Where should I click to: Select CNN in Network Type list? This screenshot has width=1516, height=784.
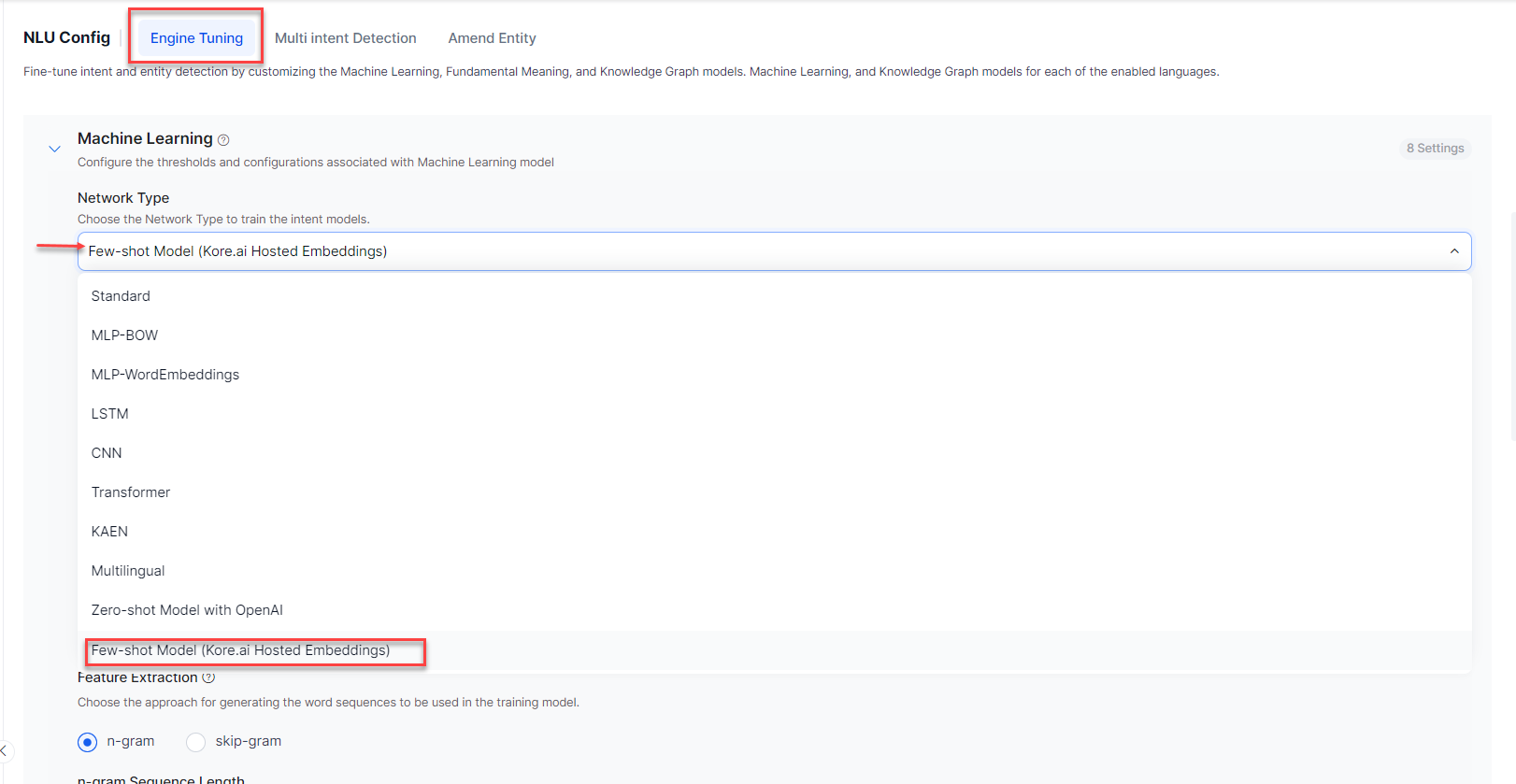point(107,453)
